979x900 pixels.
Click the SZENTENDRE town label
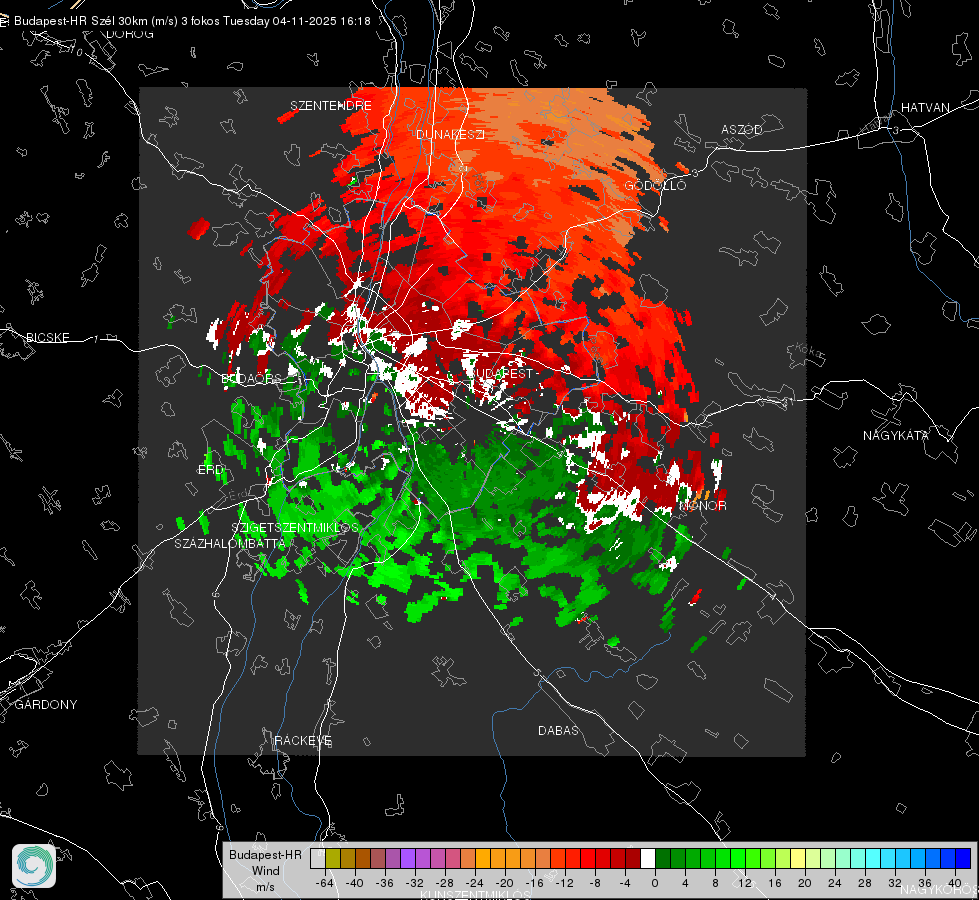tap(331, 106)
